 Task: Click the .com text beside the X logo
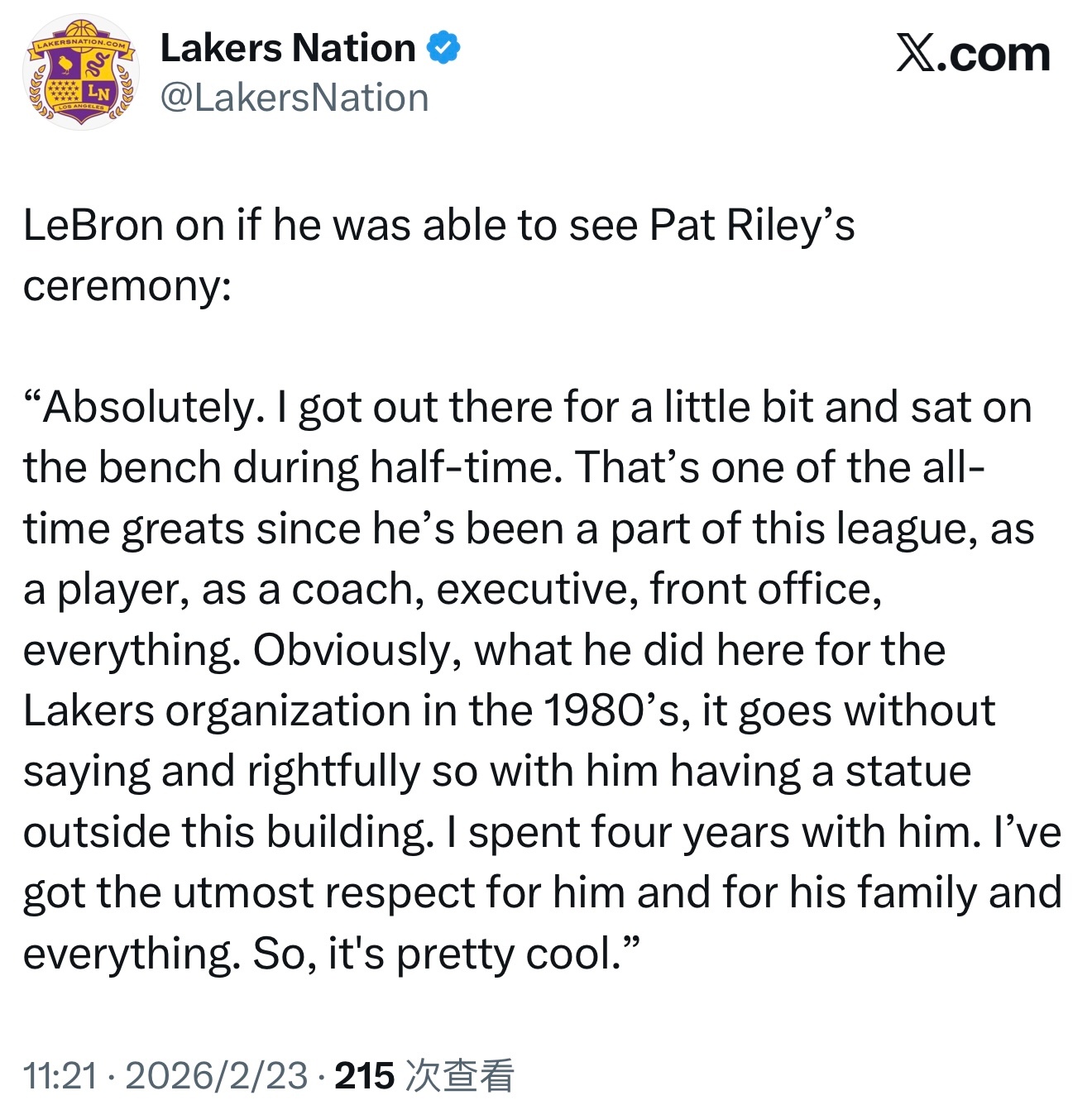click(x=994, y=55)
